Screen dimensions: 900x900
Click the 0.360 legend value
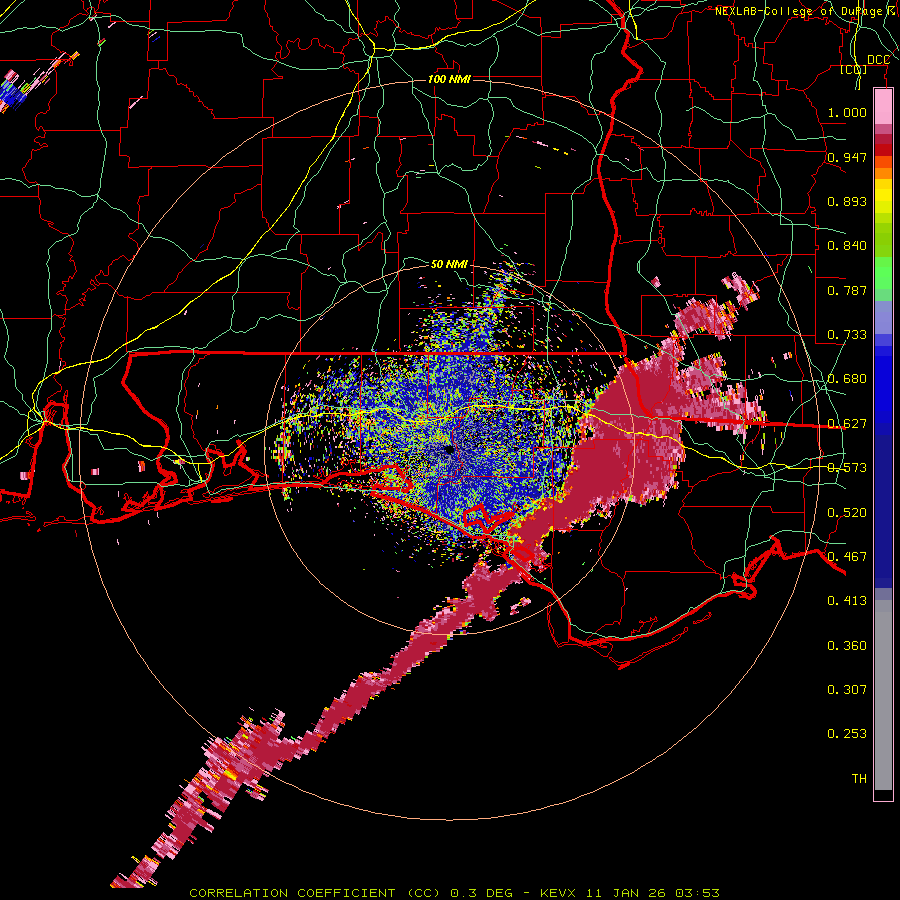[x=847, y=646]
